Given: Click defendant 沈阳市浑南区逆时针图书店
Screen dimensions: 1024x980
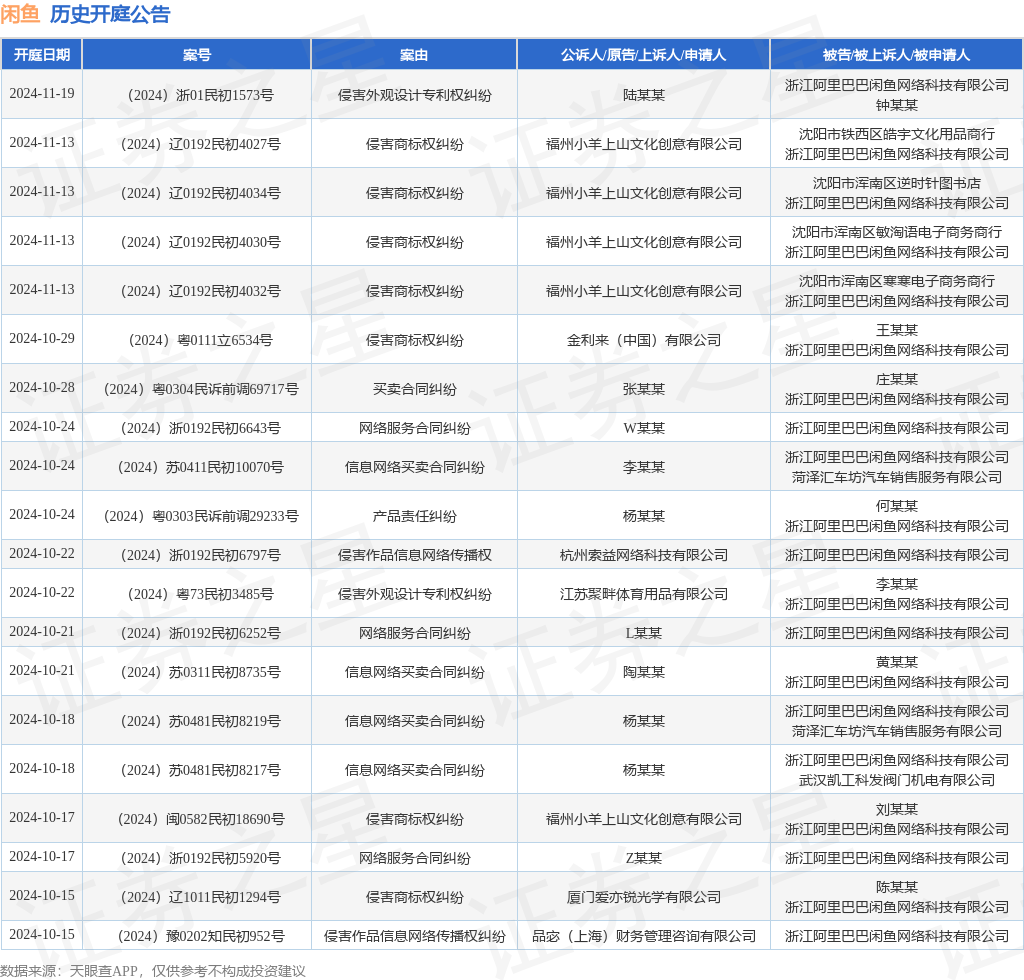Looking at the screenshot, I should [896, 183].
